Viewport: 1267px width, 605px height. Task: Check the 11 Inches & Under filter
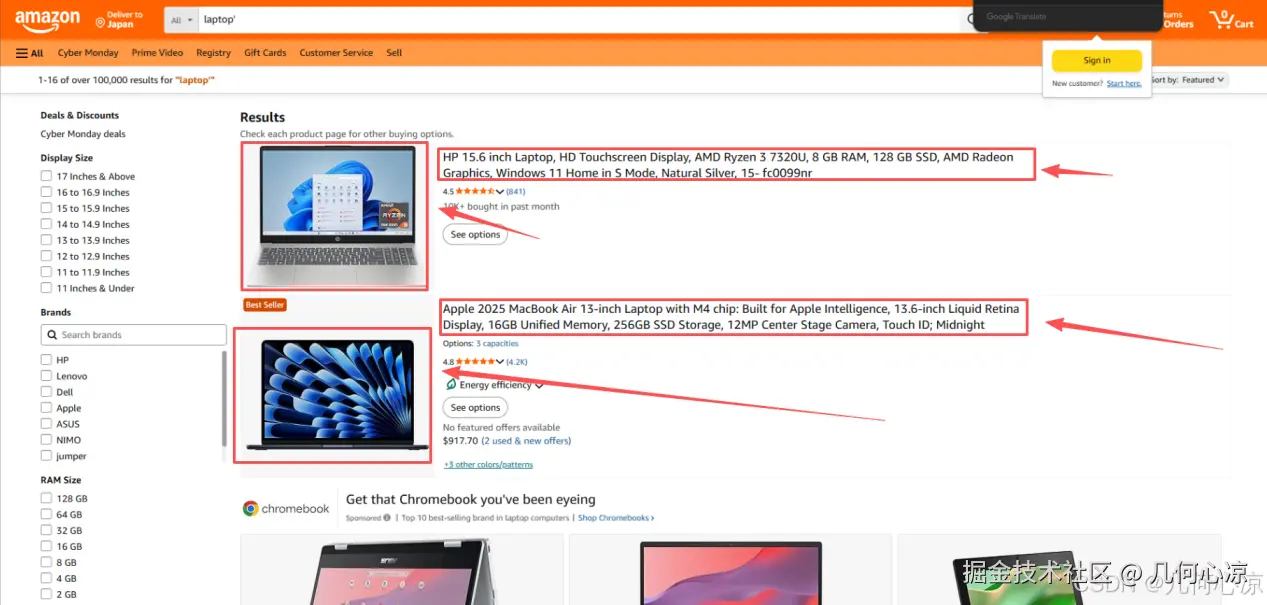(46, 288)
